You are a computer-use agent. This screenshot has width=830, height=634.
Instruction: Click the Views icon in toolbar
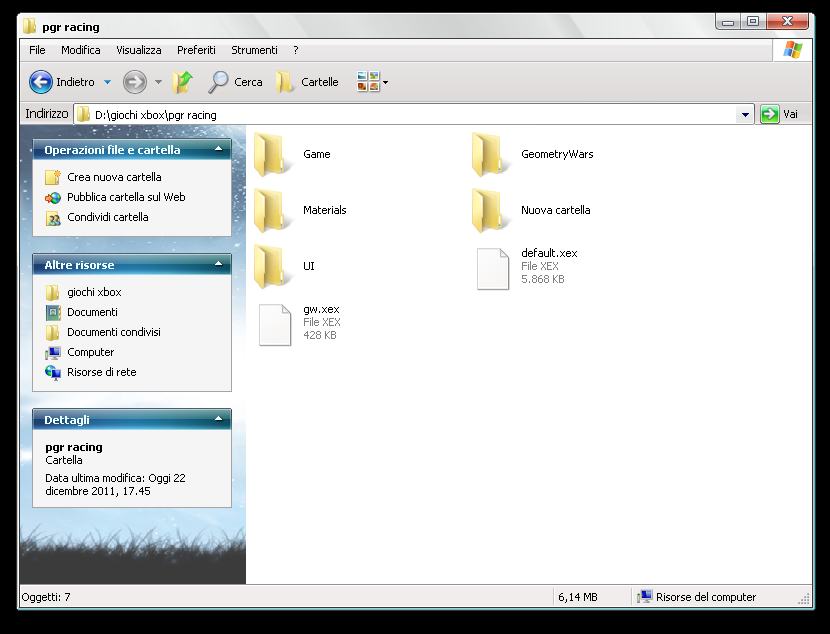pyautogui.click(x=368, y=82)
